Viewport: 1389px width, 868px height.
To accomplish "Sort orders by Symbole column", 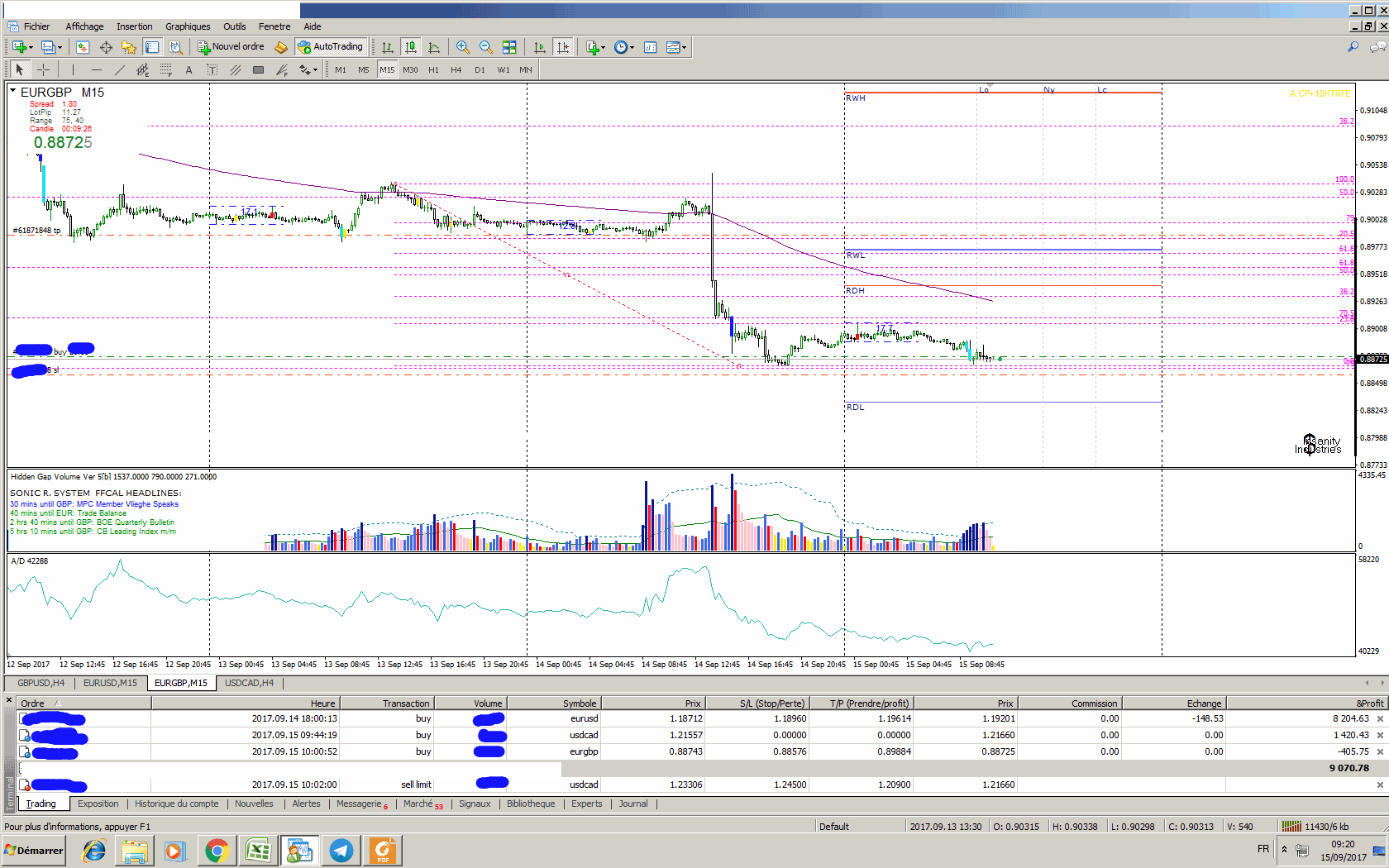I will [553, 703].
